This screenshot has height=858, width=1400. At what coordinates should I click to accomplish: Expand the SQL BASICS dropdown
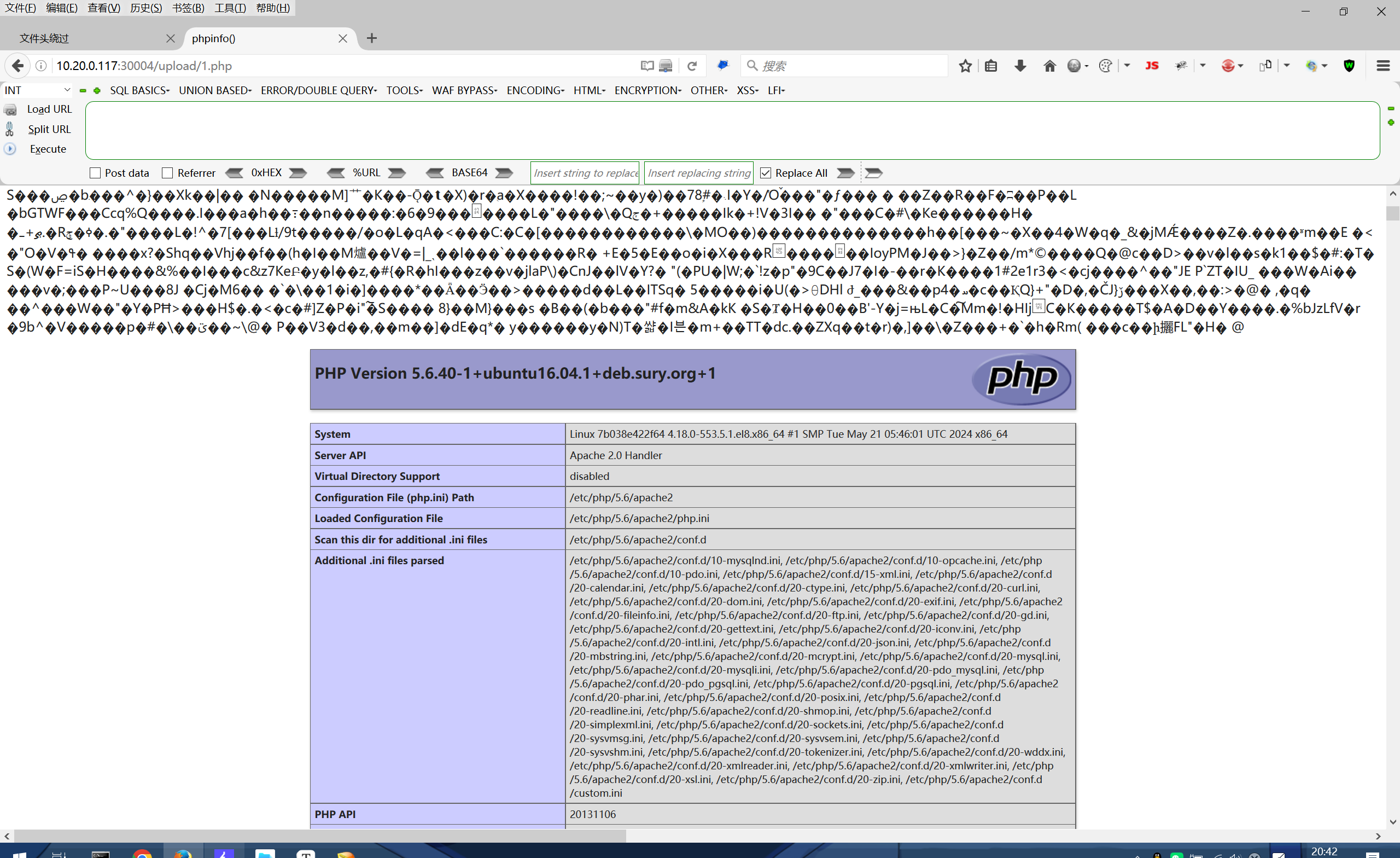coord(139,90)
